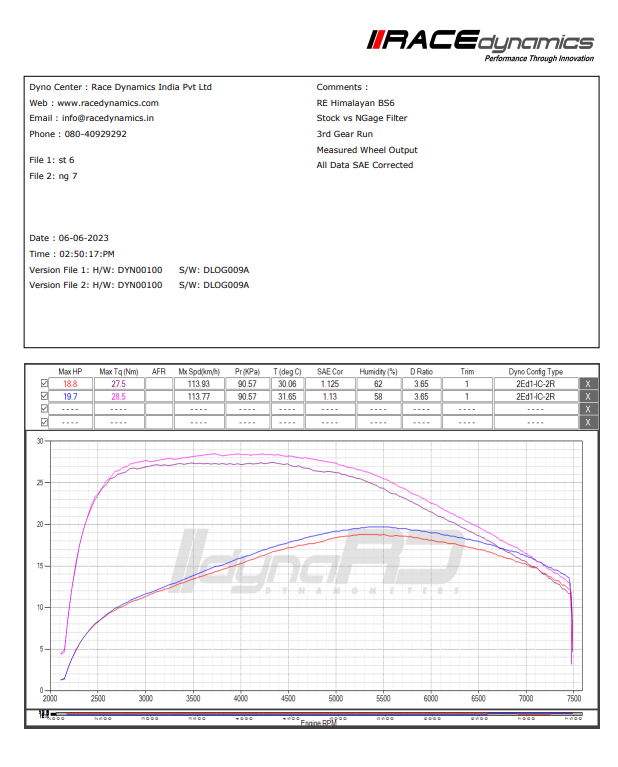Click the X button on the fourth table row
This screenshot has width=618, height=767.
point(589,422)
